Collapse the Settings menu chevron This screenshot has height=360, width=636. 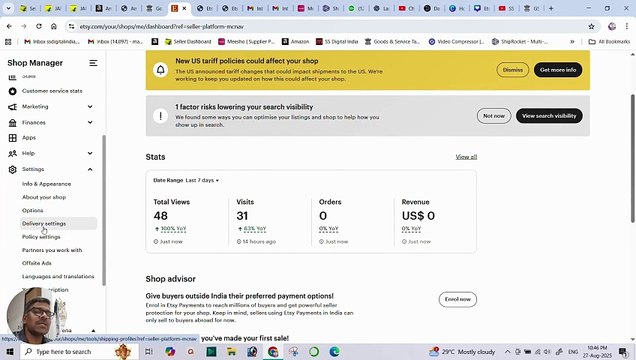90,169
